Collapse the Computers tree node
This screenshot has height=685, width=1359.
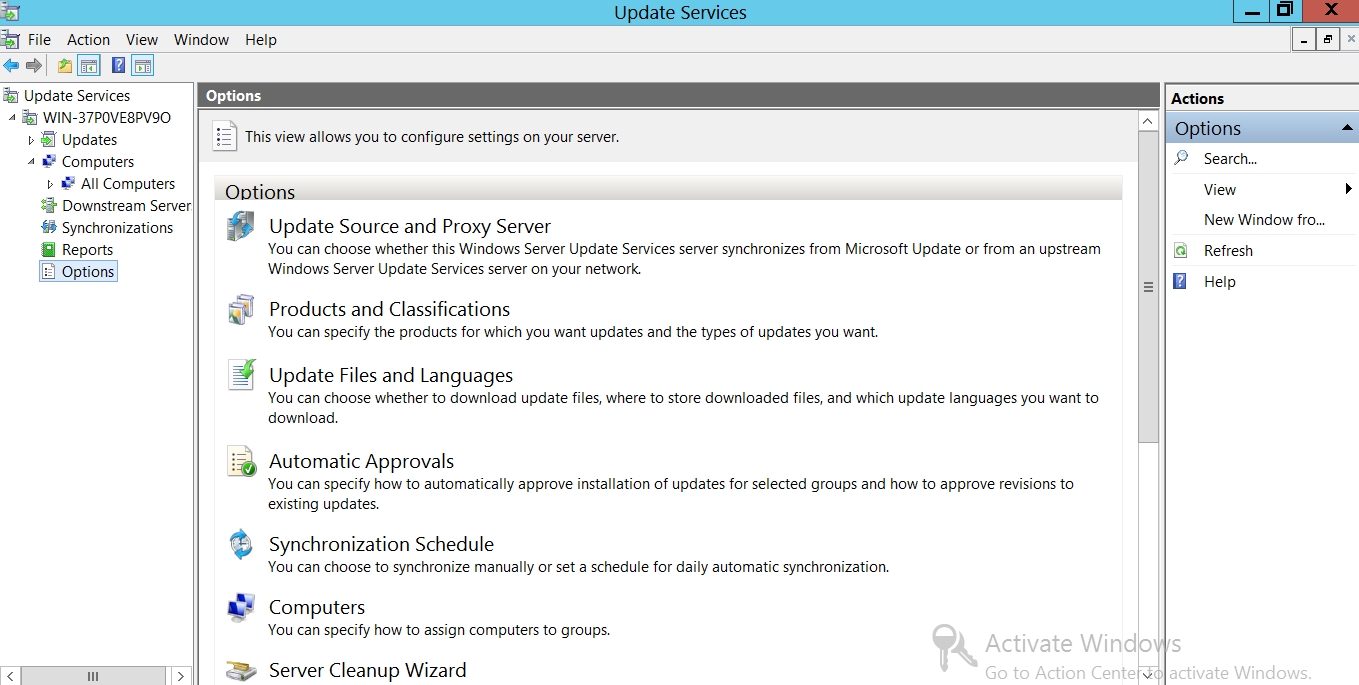click(31, 162)
